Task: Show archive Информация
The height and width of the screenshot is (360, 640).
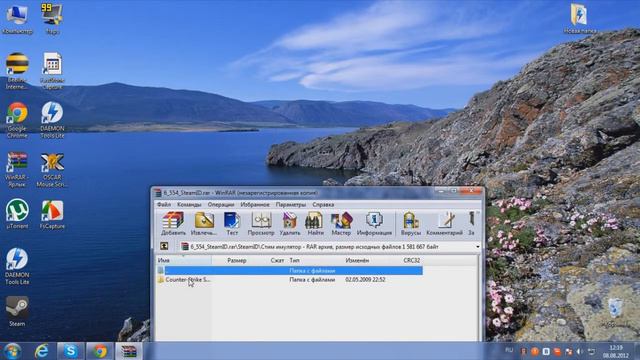Action: [374, 224]
